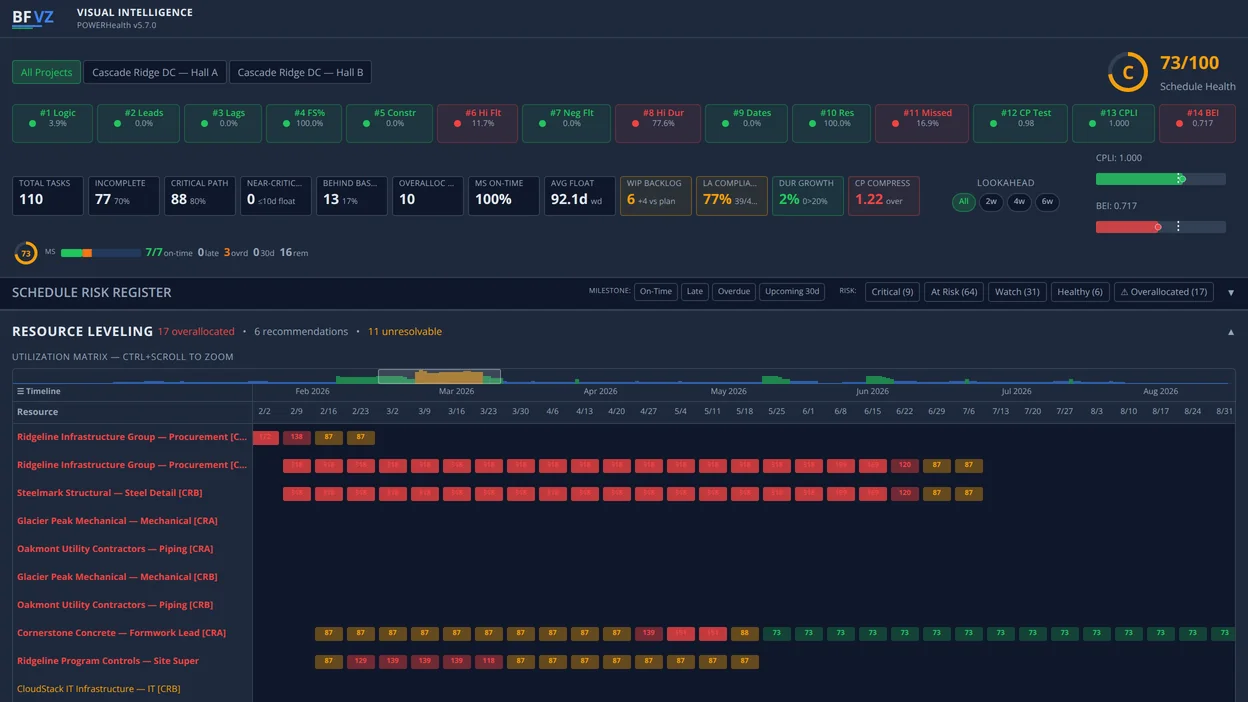Toggle the Upcoming 30d milestone filter
1248x702 pixels.
click(792, 292)
